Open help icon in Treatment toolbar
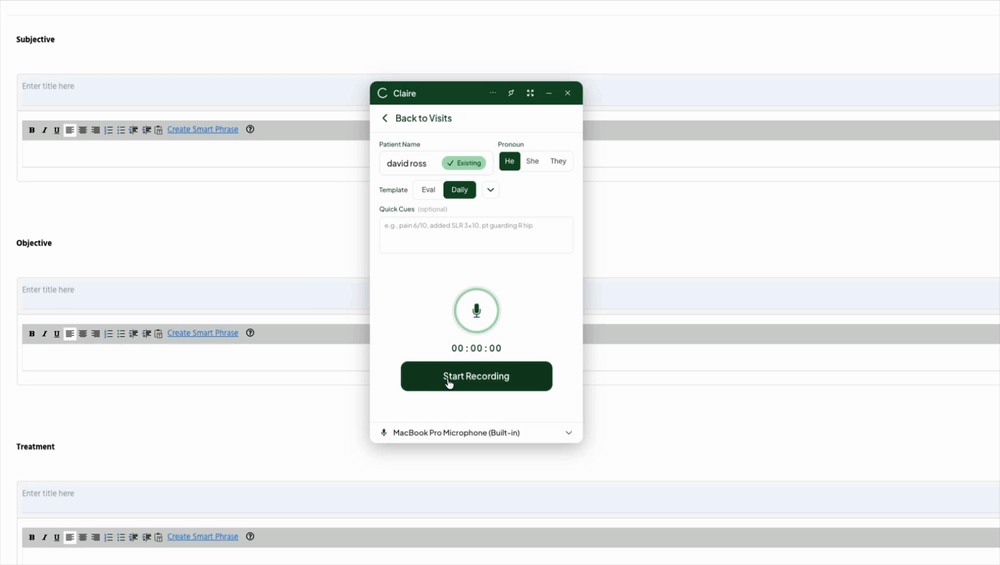The height and width of the screenshot is (565, 1000). [250, 537]
